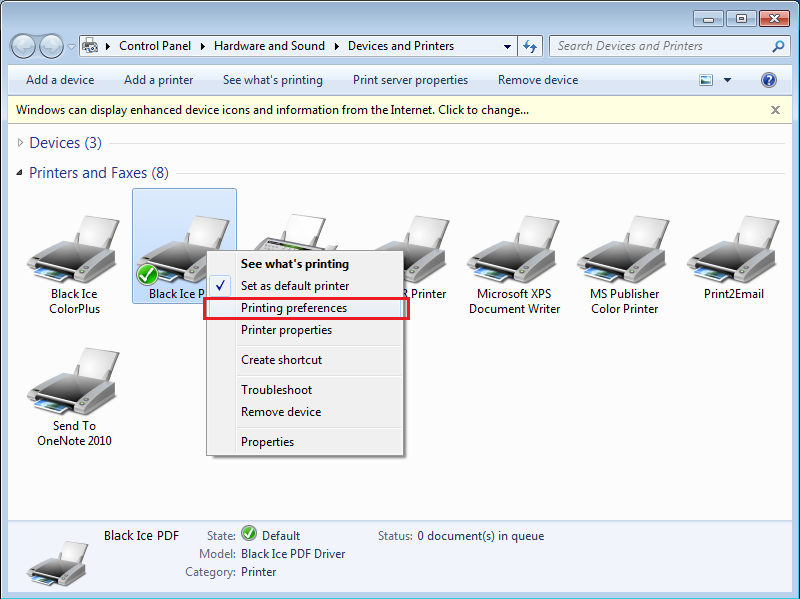Image resolution: width=800 pixels, height=599 pixels.
Task: Click the Refresh button beside address bar
Action: coord(530,46)
